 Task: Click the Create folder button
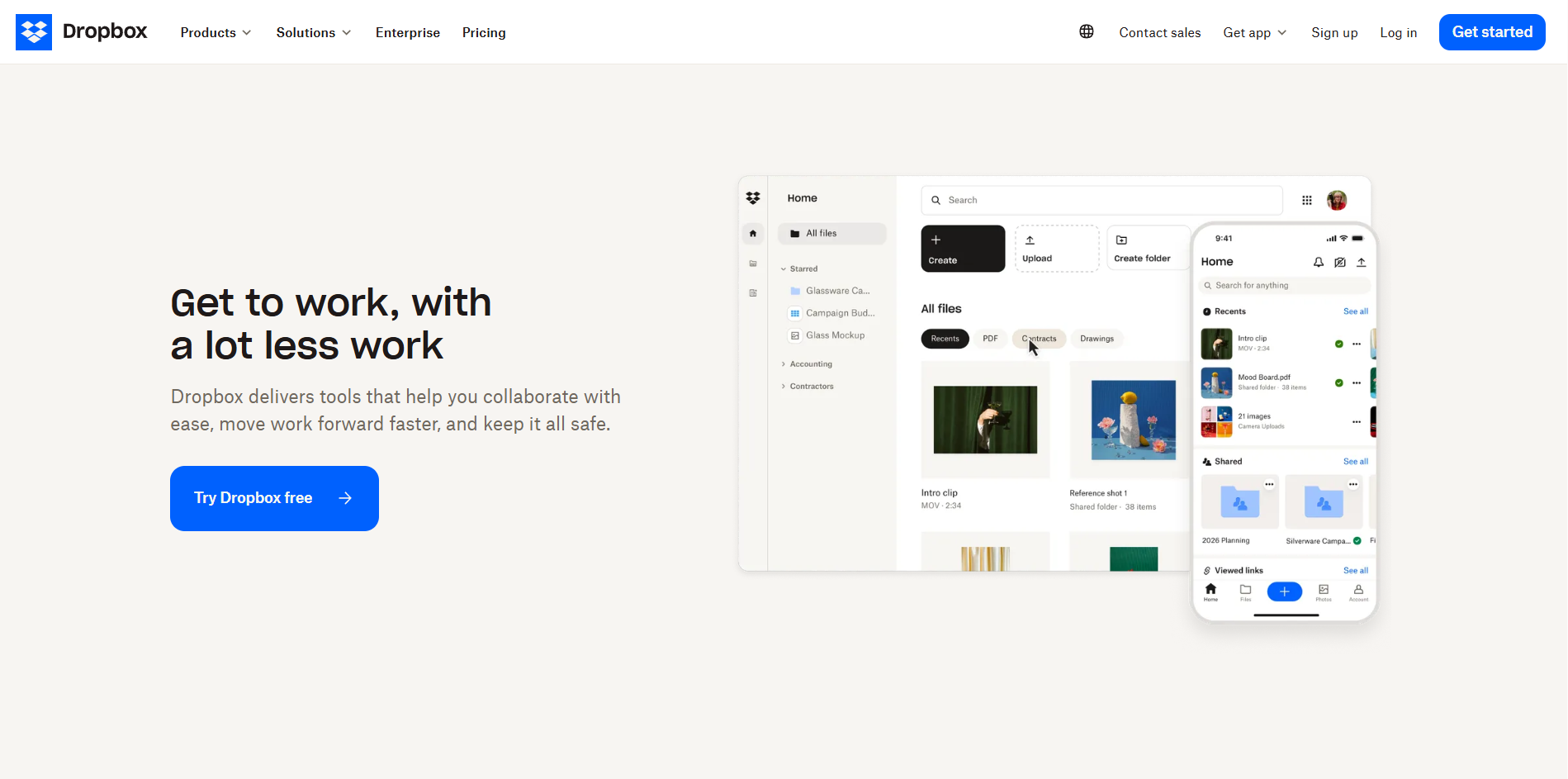pyautogui.click(x=1149, y=249)
